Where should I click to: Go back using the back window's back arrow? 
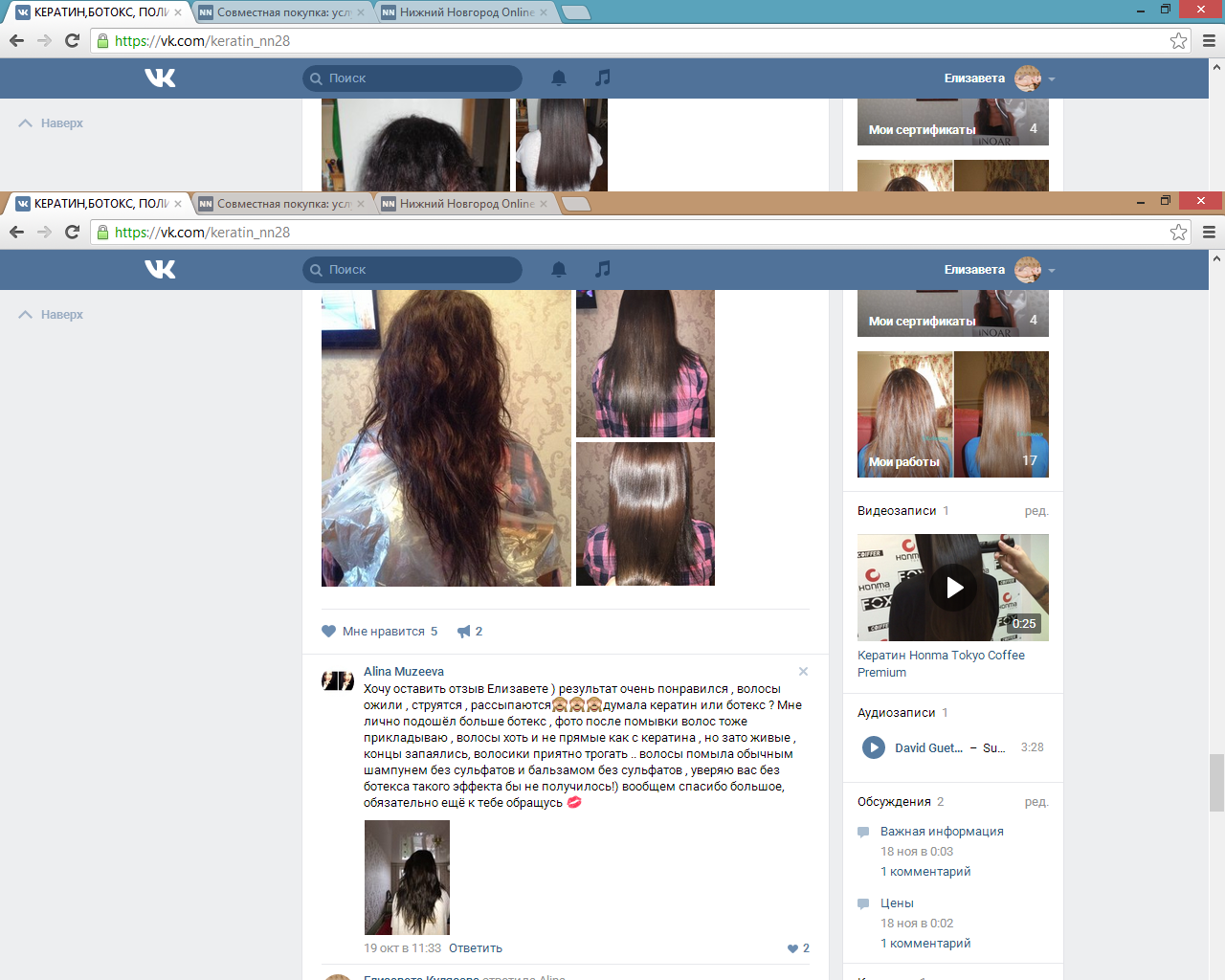point(16,41)
